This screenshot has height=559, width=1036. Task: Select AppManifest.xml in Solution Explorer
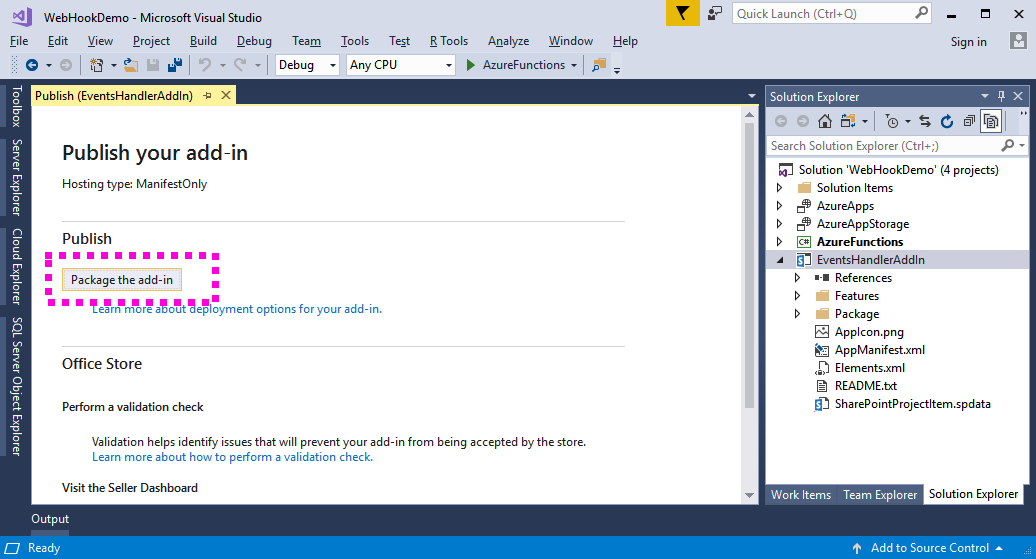(x=879, y=350)
